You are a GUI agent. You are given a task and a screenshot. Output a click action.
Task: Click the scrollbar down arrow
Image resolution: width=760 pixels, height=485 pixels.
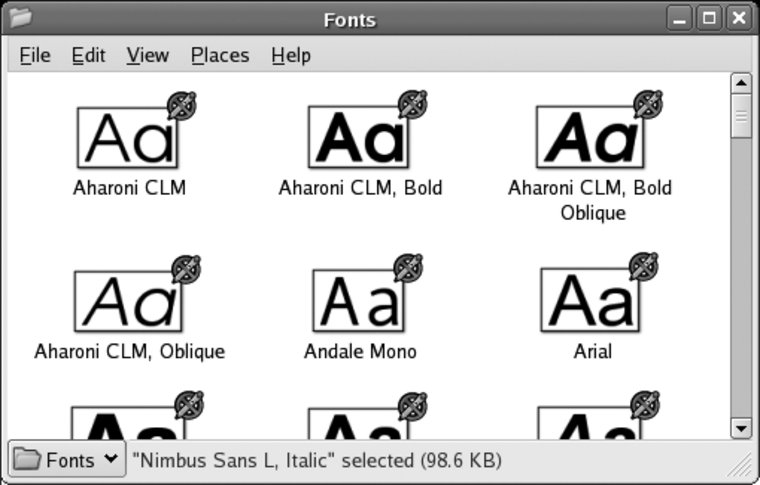coord(740,428)
